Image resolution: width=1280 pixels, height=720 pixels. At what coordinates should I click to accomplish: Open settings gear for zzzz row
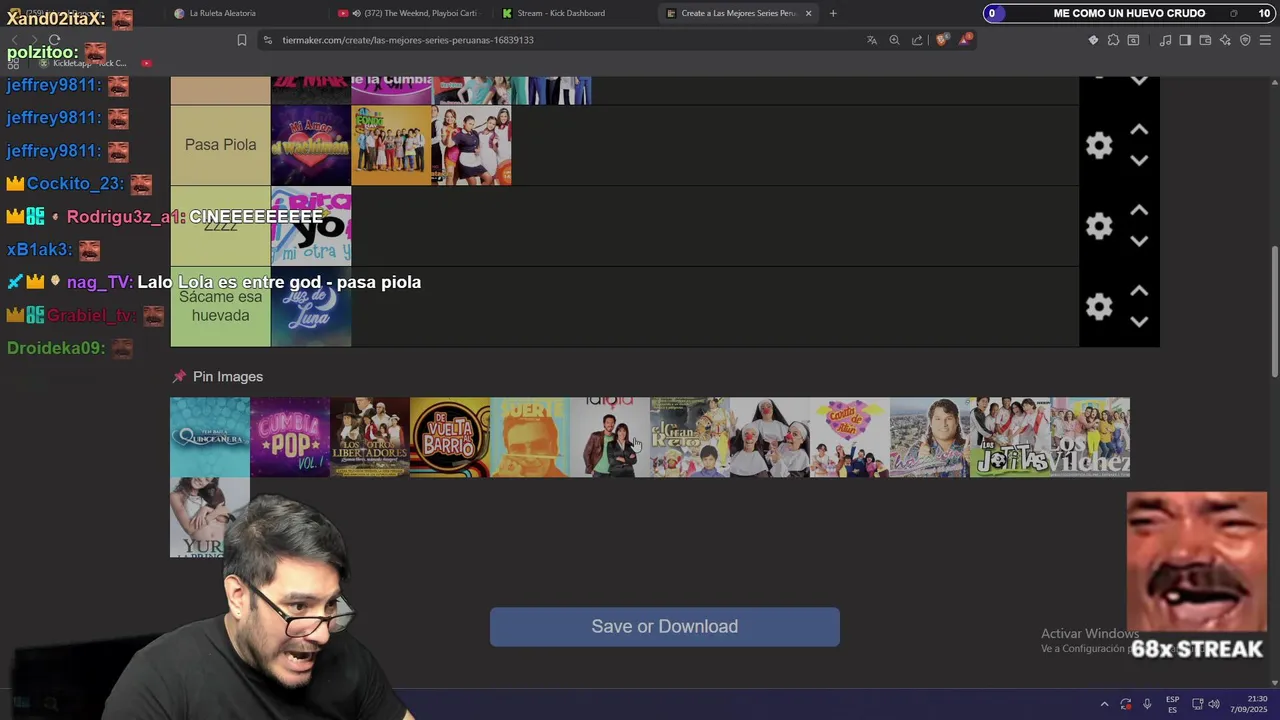pos(1099,226)
